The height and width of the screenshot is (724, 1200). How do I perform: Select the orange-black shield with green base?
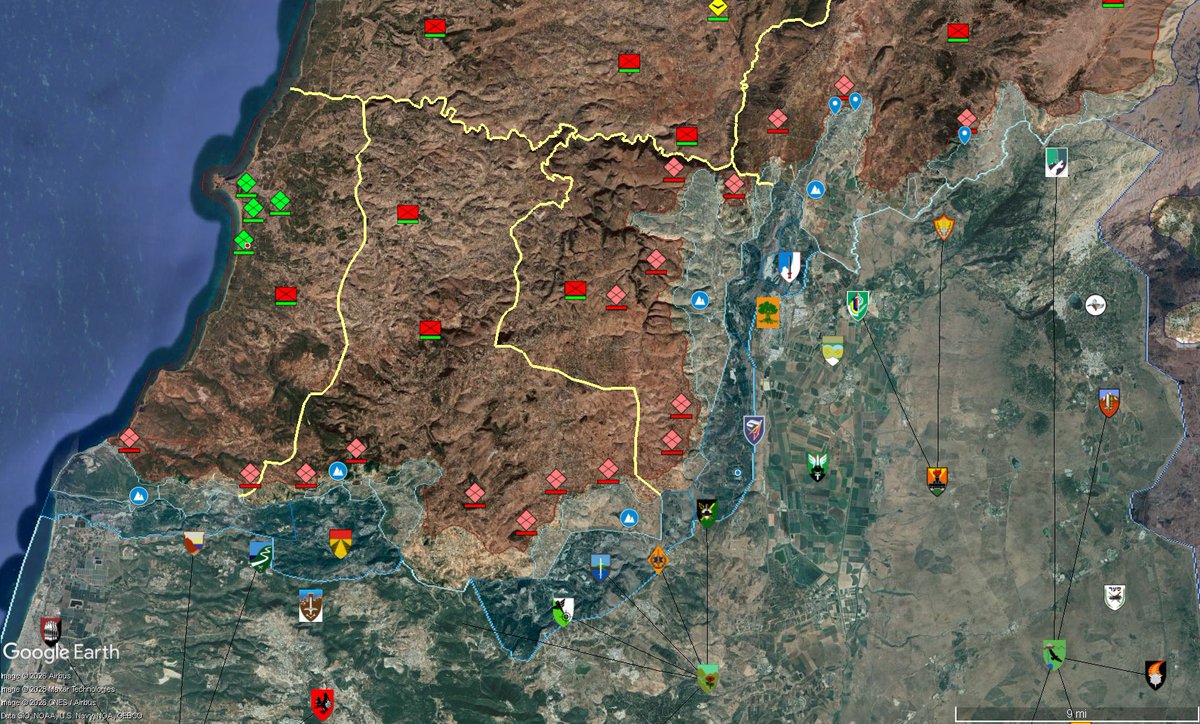pos(937,481)
